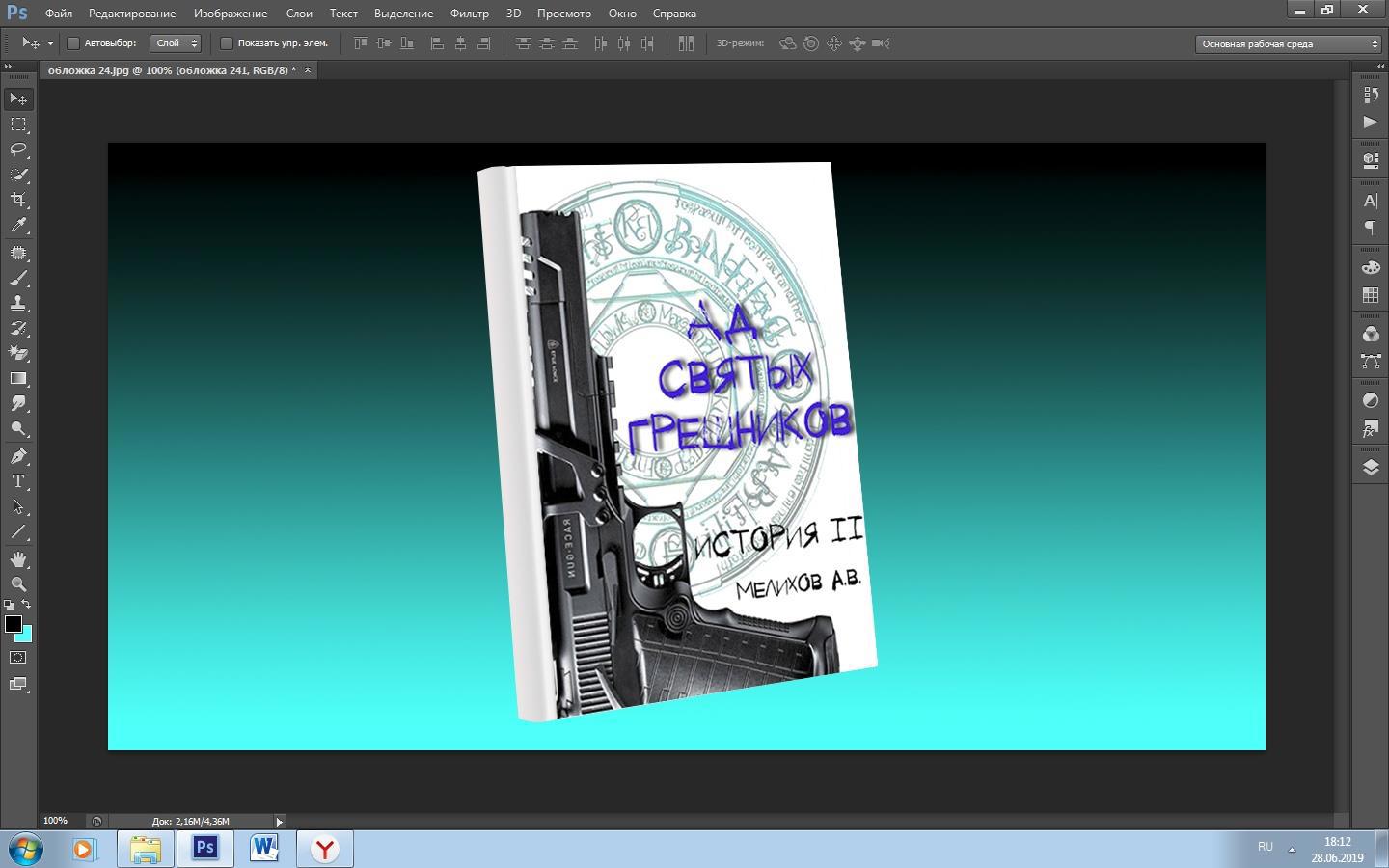Click the 100% zoom level field
Viewport: 1389px width, 868px height.
[55, 821]
